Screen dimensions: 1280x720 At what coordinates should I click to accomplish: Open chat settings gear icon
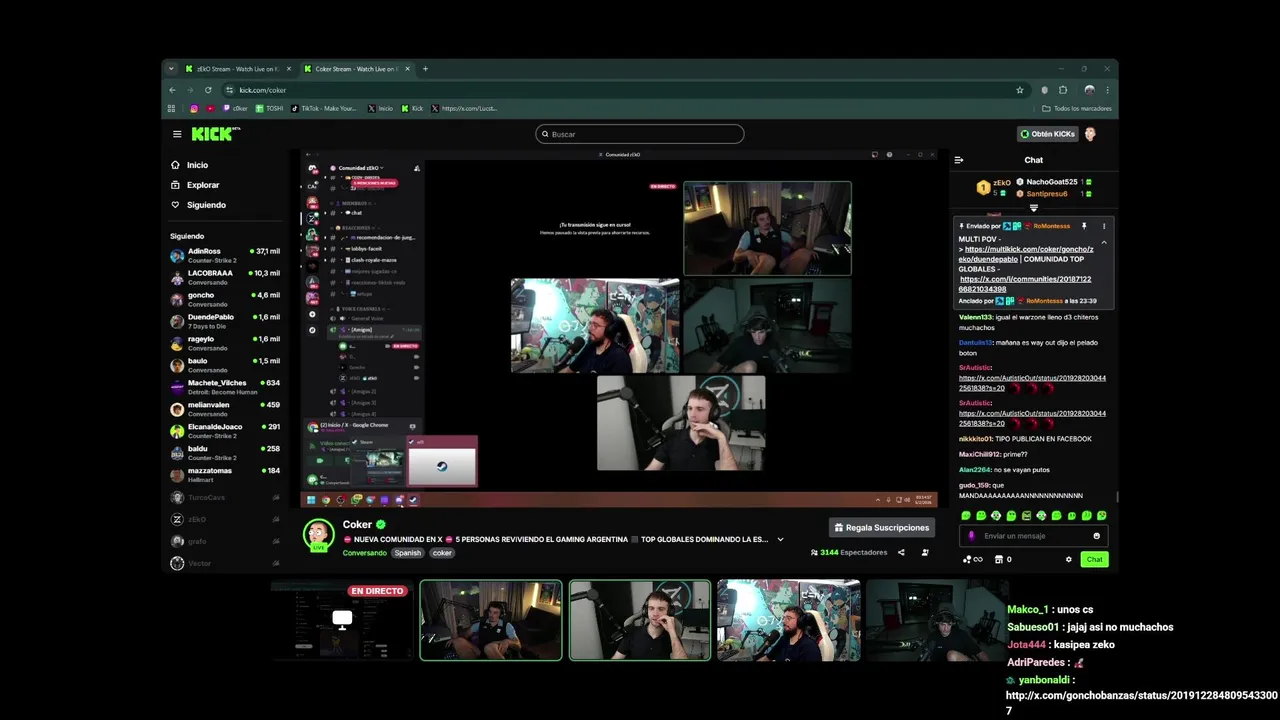click(1068, 559)
